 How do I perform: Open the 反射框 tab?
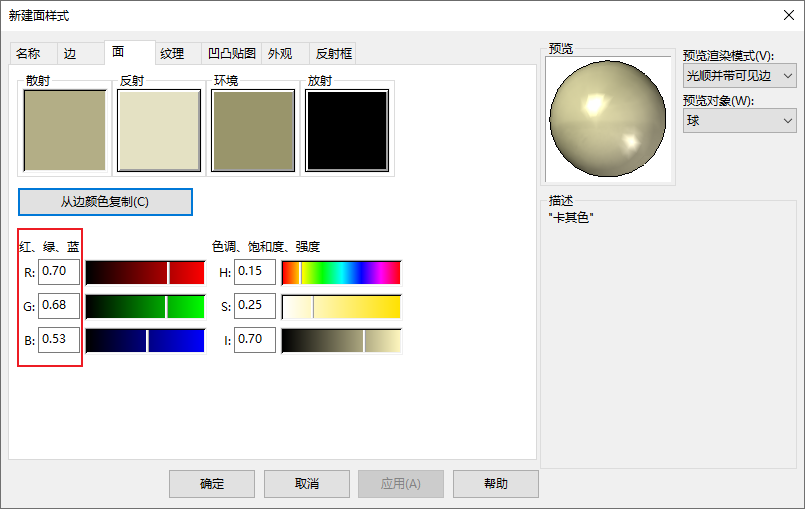[x=332, y=53]
